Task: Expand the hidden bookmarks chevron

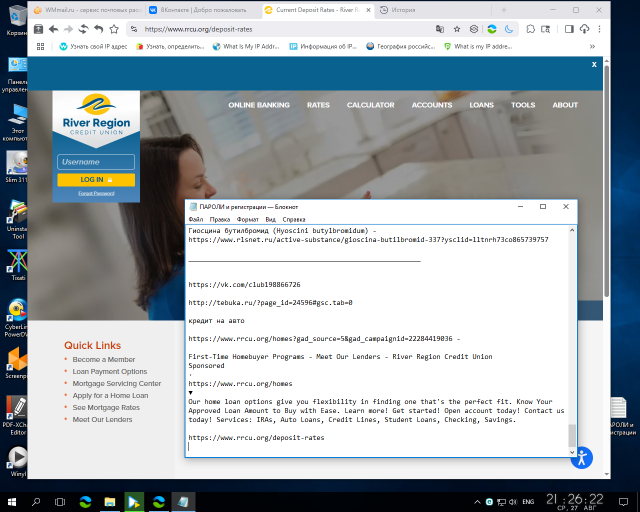Action: 592,47
